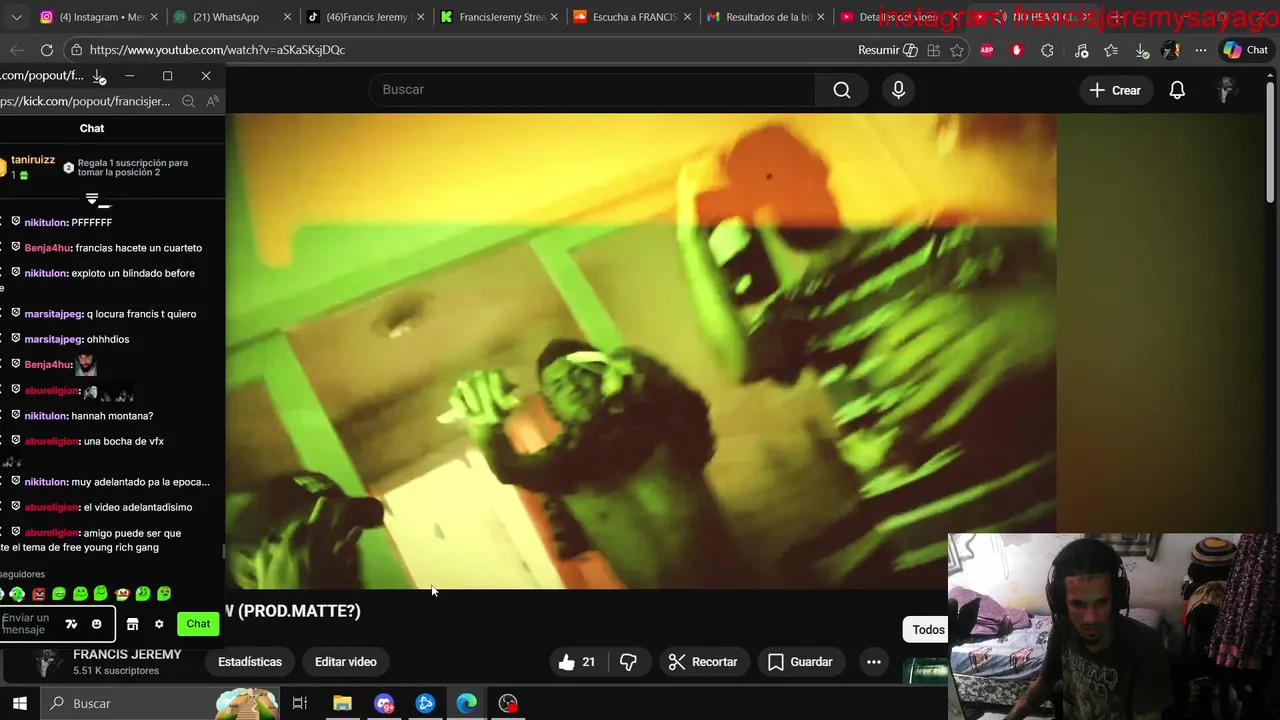The height and width of the screenshot is (720, 1280).
Task: Open the FRANCIS JEREMY channel name link
Action: [x=127, y=654]
